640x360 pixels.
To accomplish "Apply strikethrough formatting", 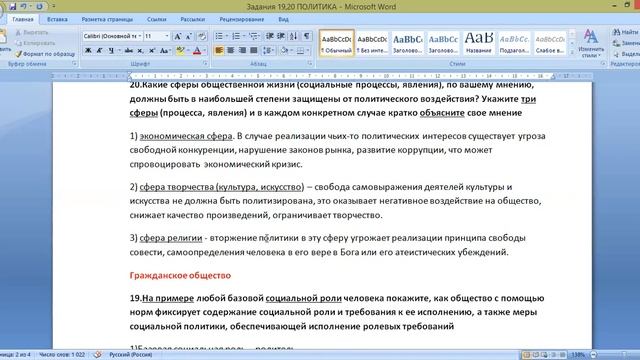I will point(129,51).
